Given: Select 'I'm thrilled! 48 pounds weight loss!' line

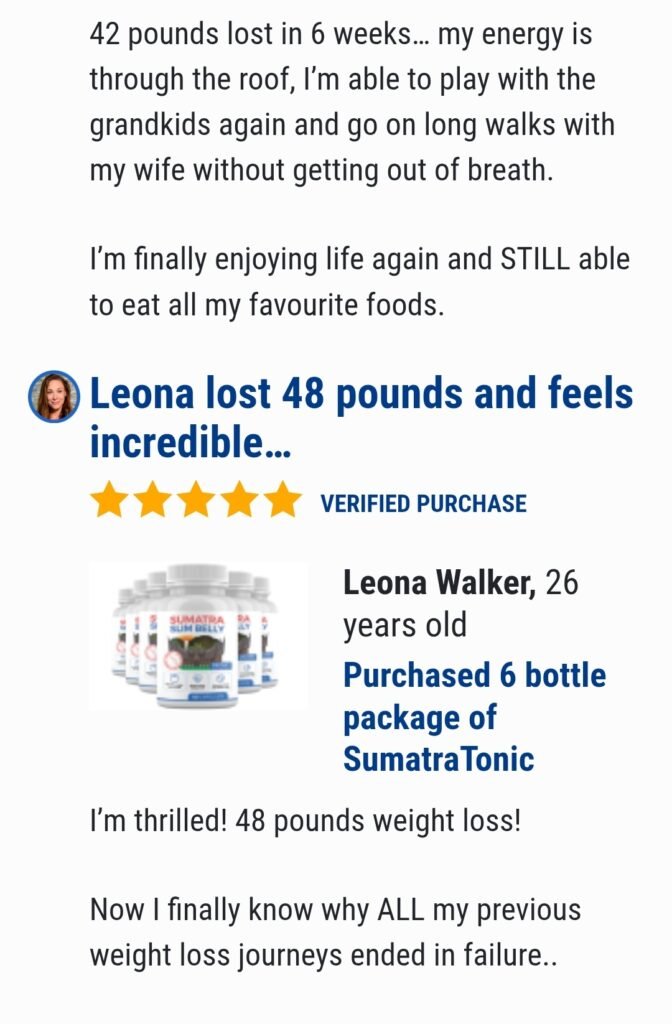Looking at the screenshot, I should point(306,821).
